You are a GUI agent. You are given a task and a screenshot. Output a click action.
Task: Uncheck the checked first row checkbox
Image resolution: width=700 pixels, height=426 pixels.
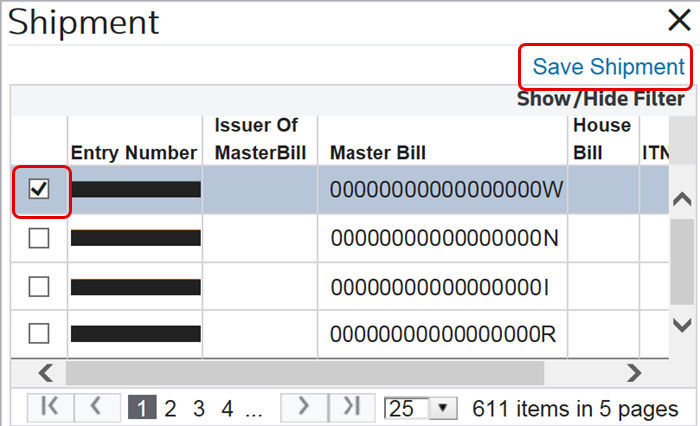click(x=39, y=189)
